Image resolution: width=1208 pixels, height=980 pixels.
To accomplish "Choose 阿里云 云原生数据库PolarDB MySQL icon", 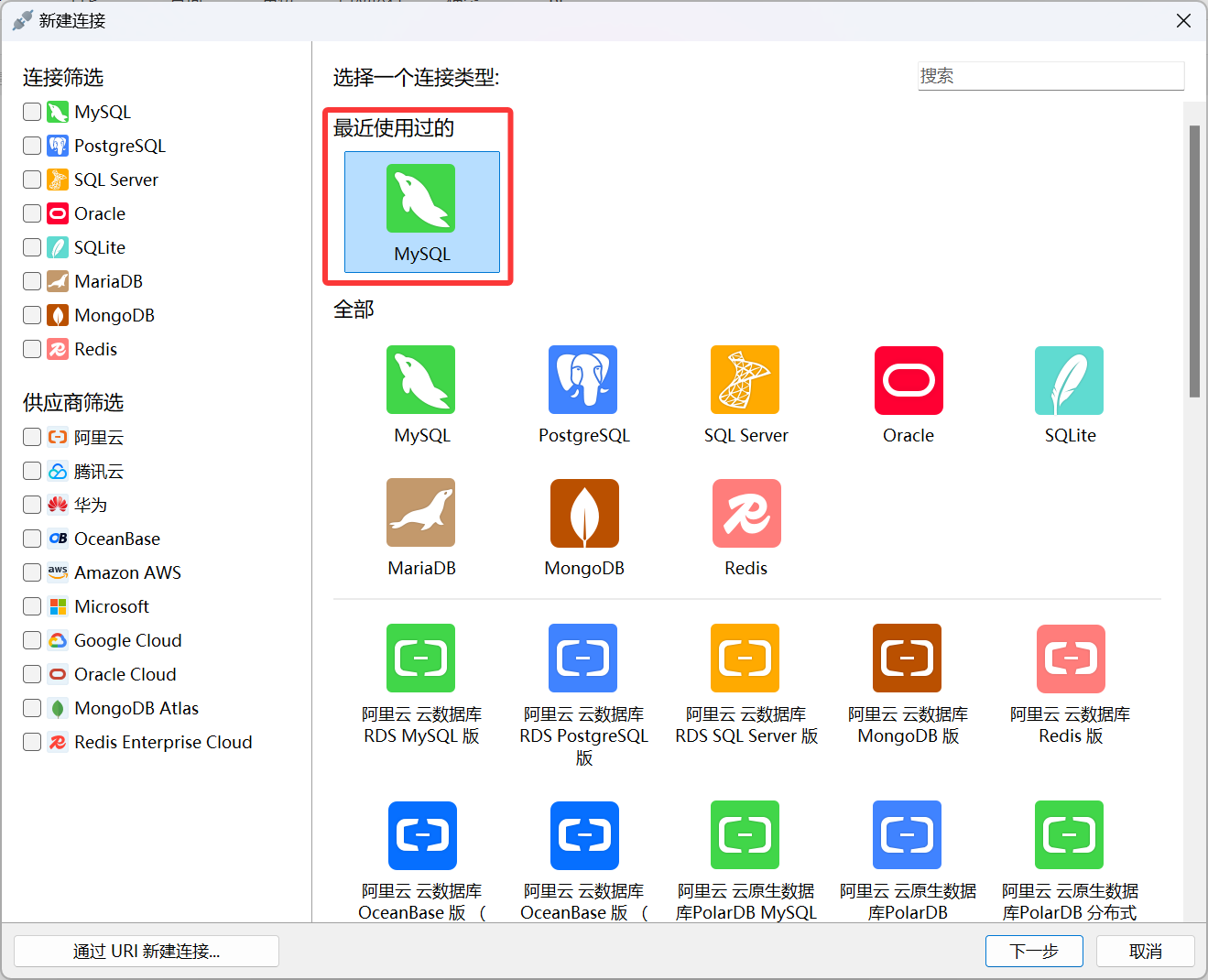I will coord(745,834).
